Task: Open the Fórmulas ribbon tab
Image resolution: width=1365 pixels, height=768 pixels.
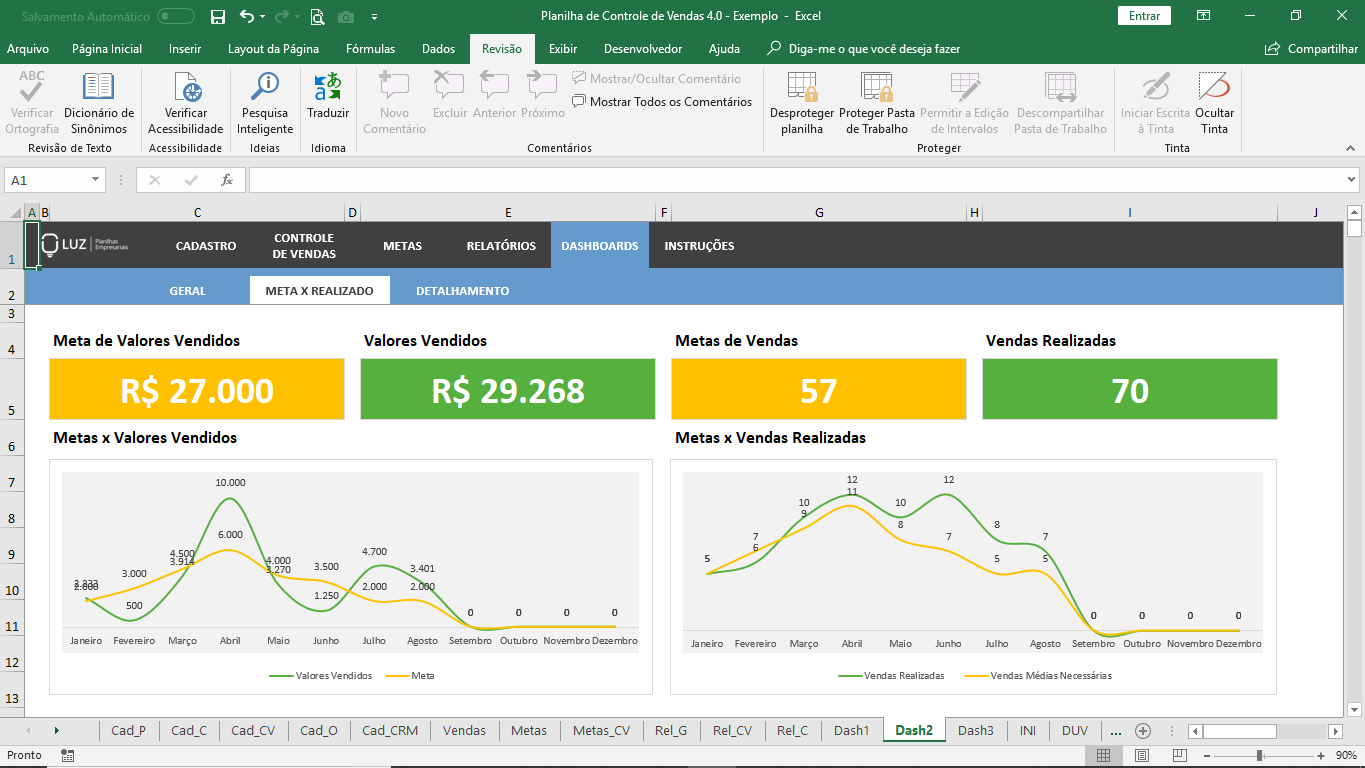Action: point(370,48)
